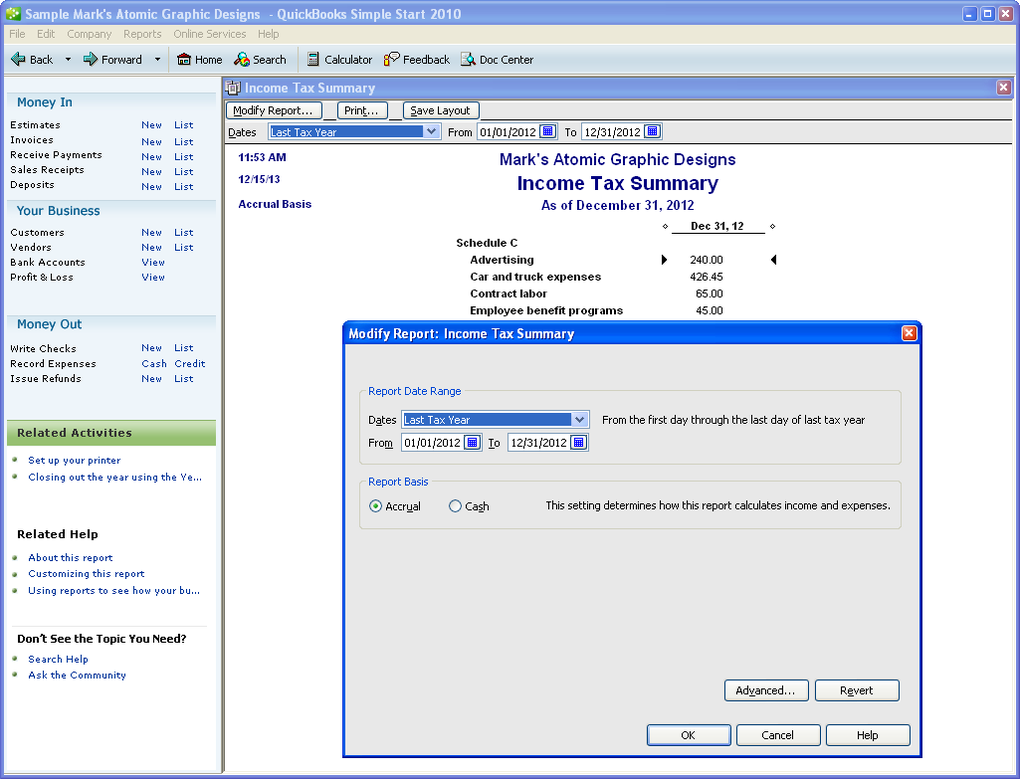
Task: Click the Print... button
Action: tap(361, 111)
